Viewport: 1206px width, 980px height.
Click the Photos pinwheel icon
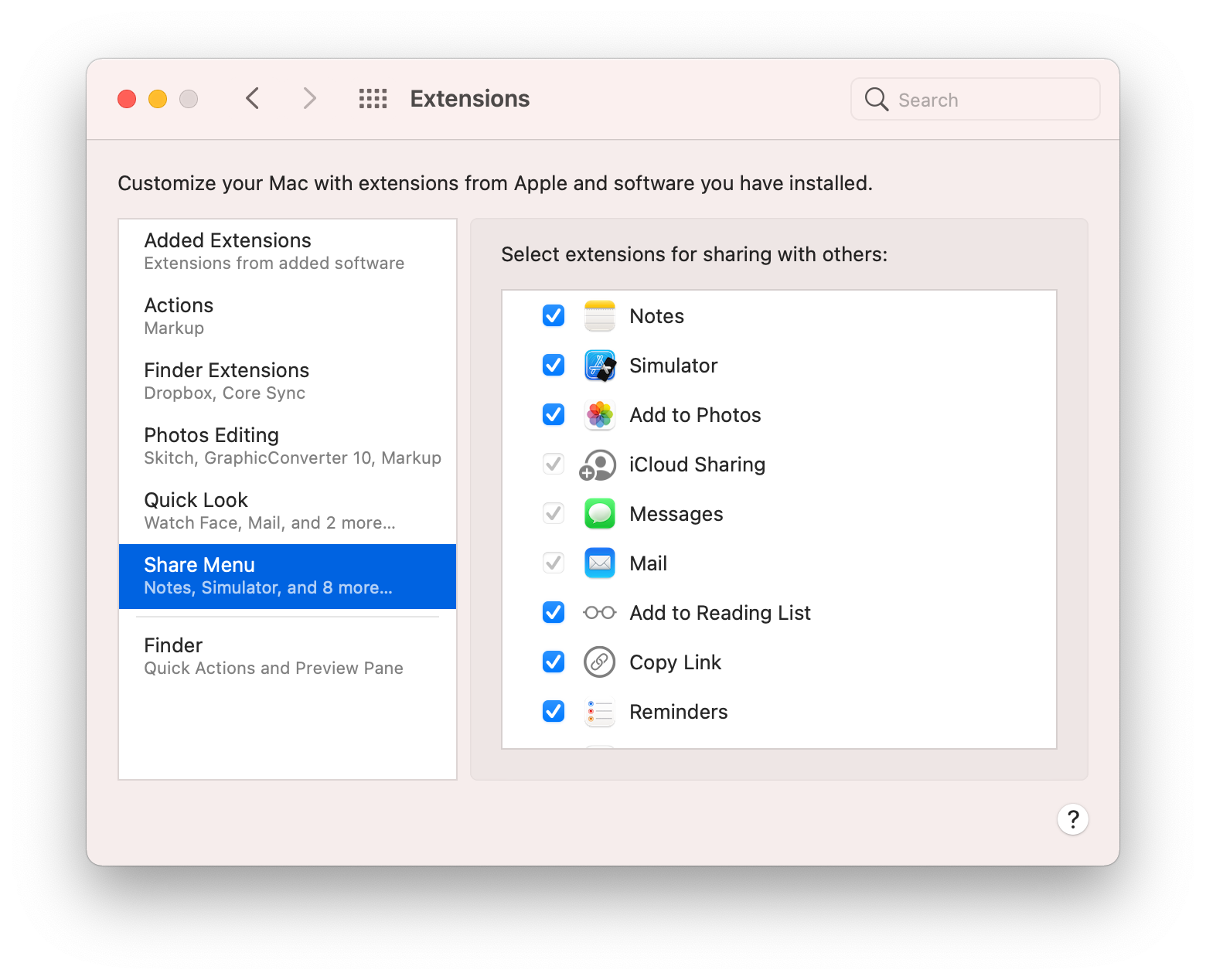click(x=600, y=414)
